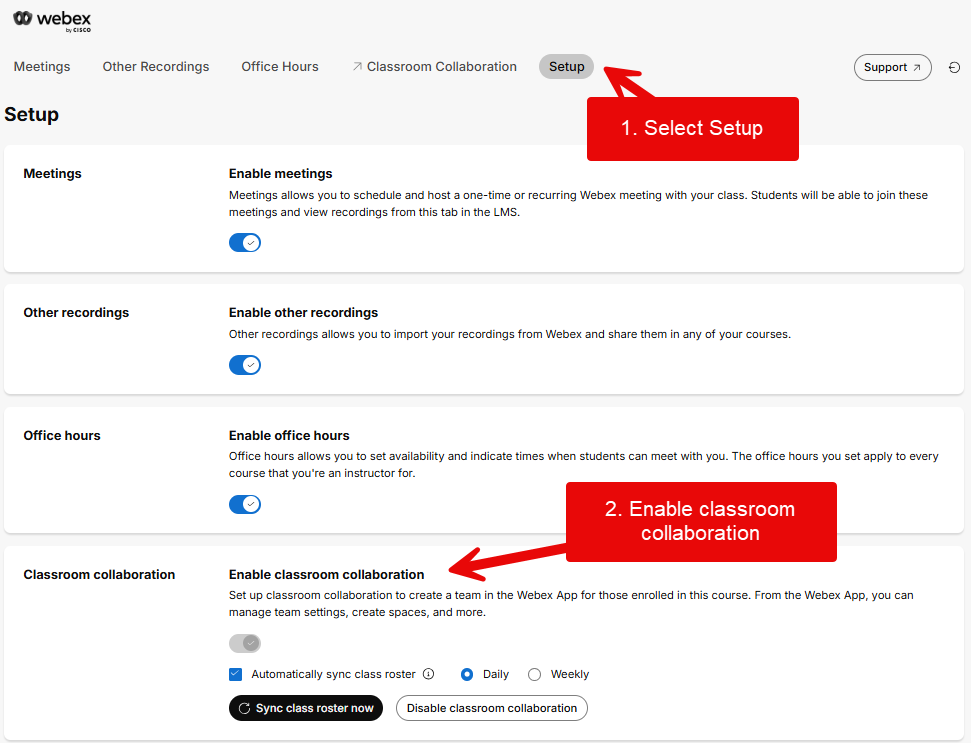The width and height of the screenshot is (971, 743).
Task: Toggle the Enable other recordings switch
Action: click(x=245, y=365)
